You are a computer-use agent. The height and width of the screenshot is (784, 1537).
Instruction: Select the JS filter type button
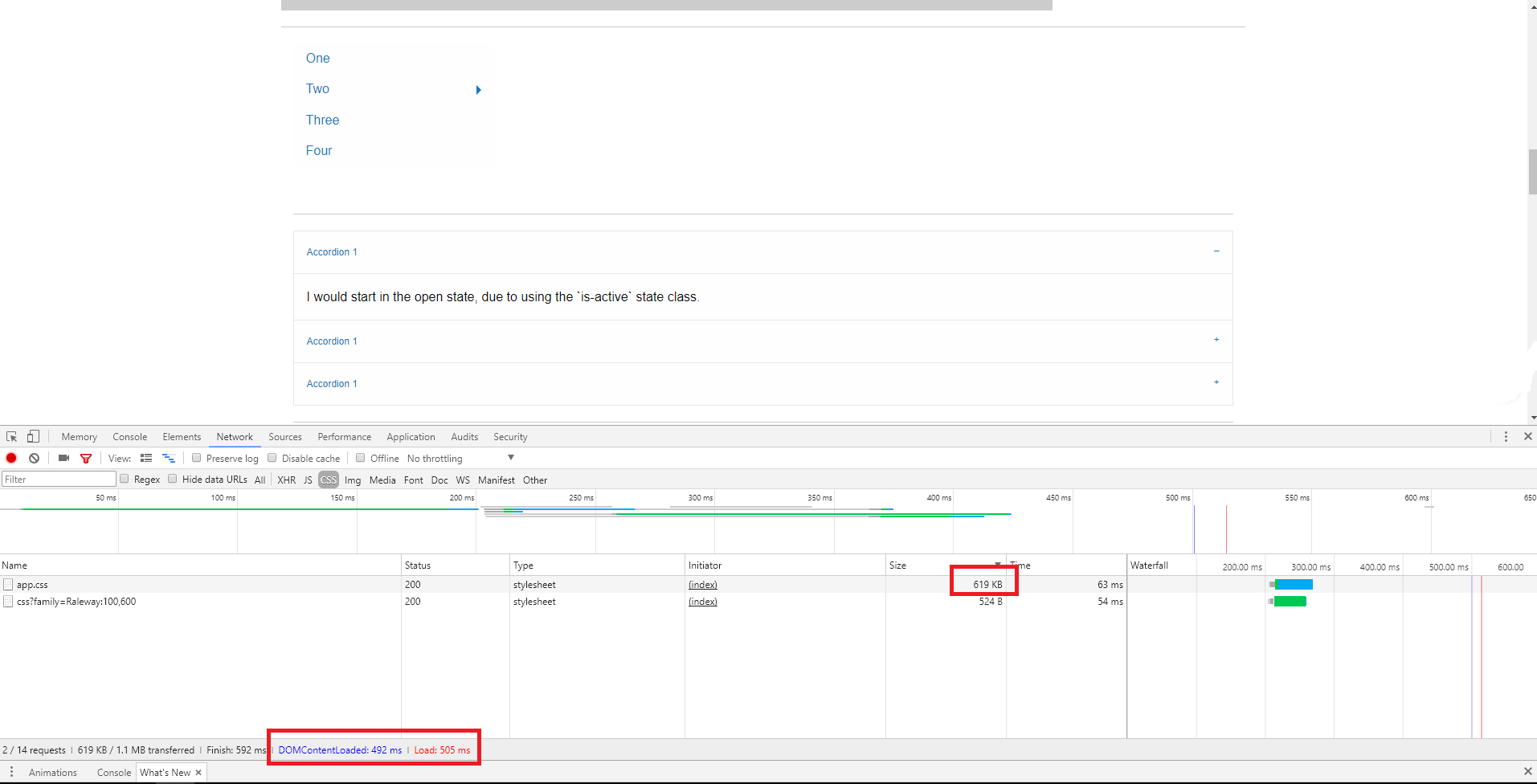coord(308,480)
